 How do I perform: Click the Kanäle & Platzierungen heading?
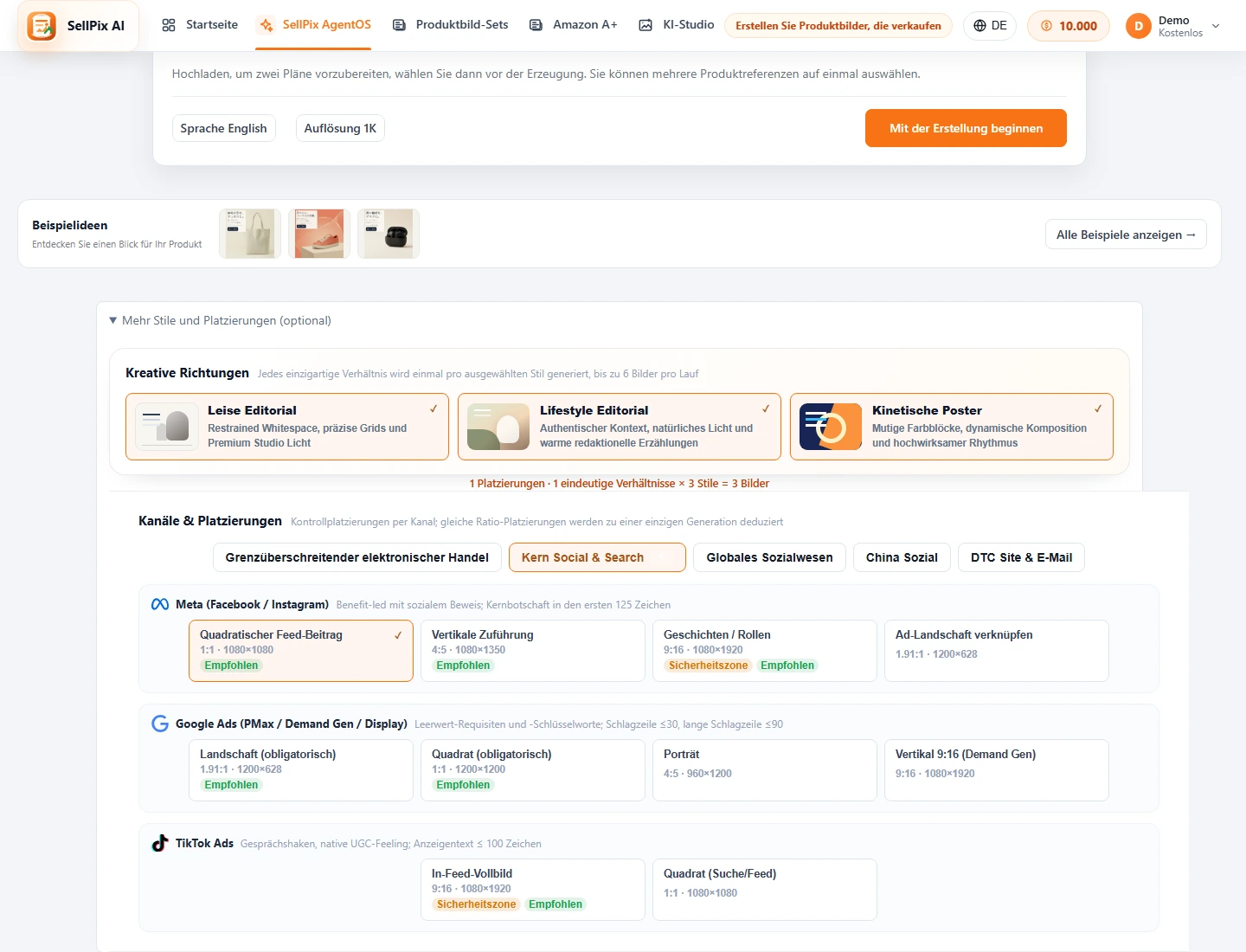click(x=210, y=521)
